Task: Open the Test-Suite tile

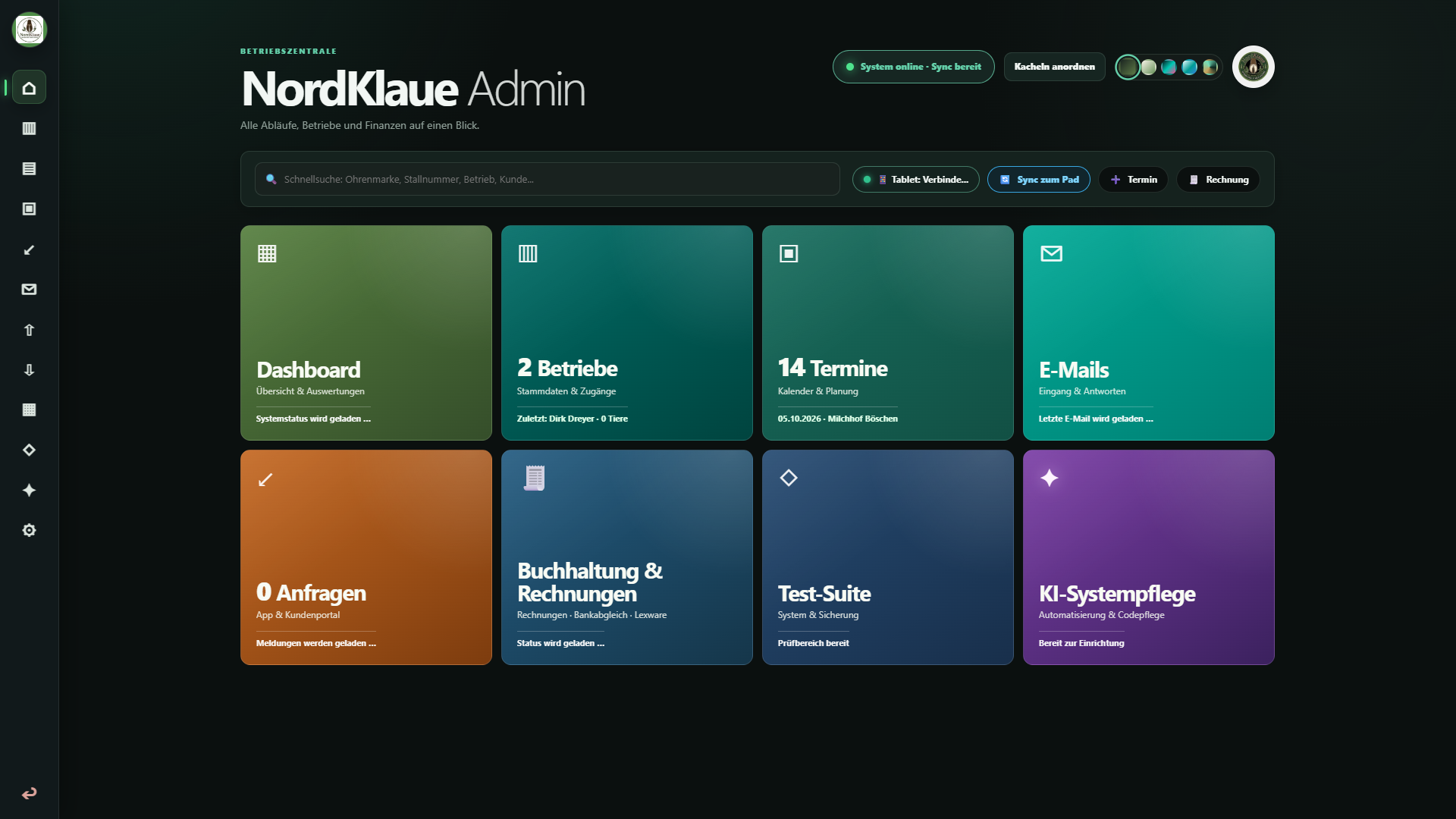Action: point(888,557)
